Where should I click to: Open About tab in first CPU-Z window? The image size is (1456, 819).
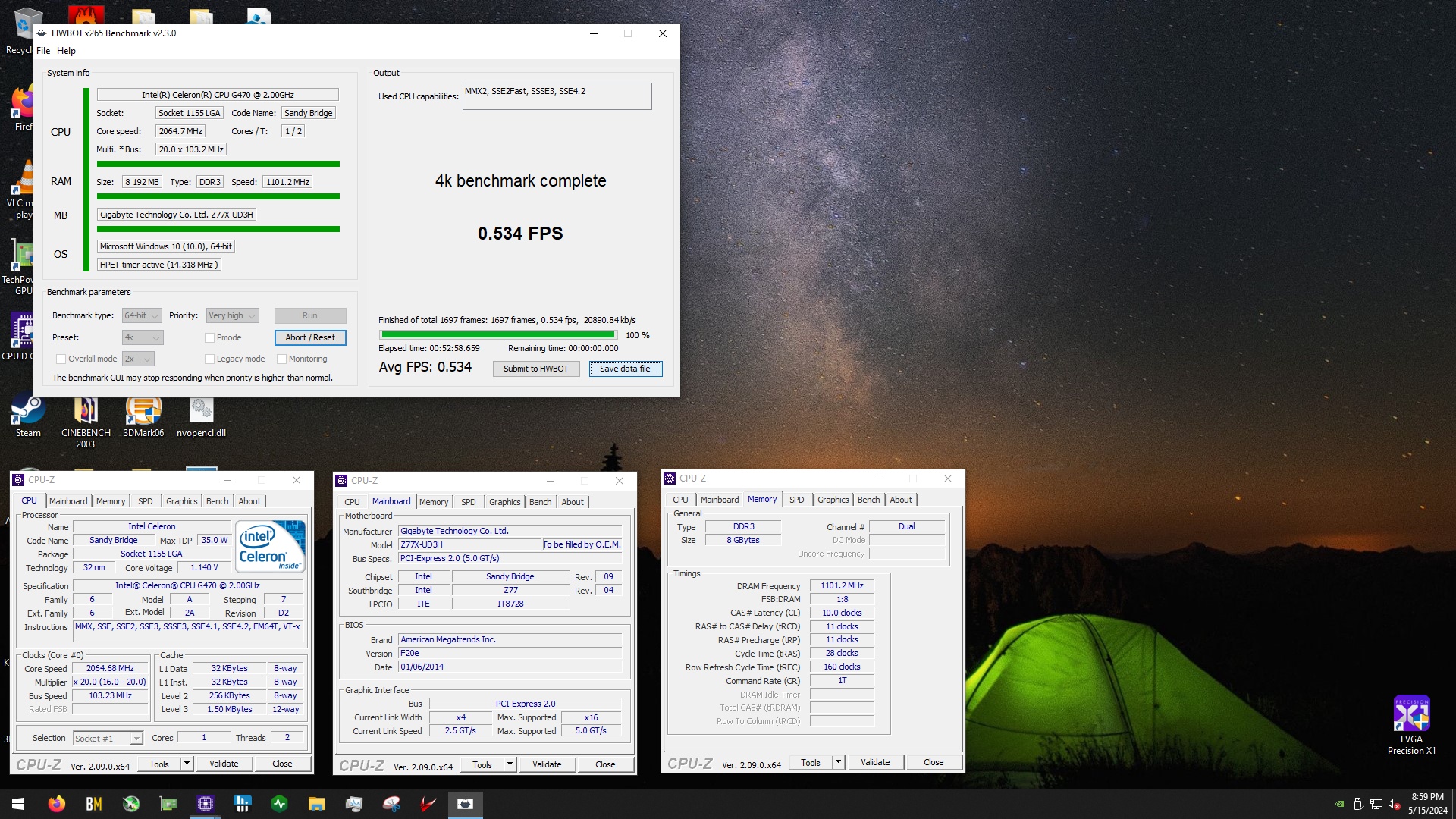pos(249,502)
